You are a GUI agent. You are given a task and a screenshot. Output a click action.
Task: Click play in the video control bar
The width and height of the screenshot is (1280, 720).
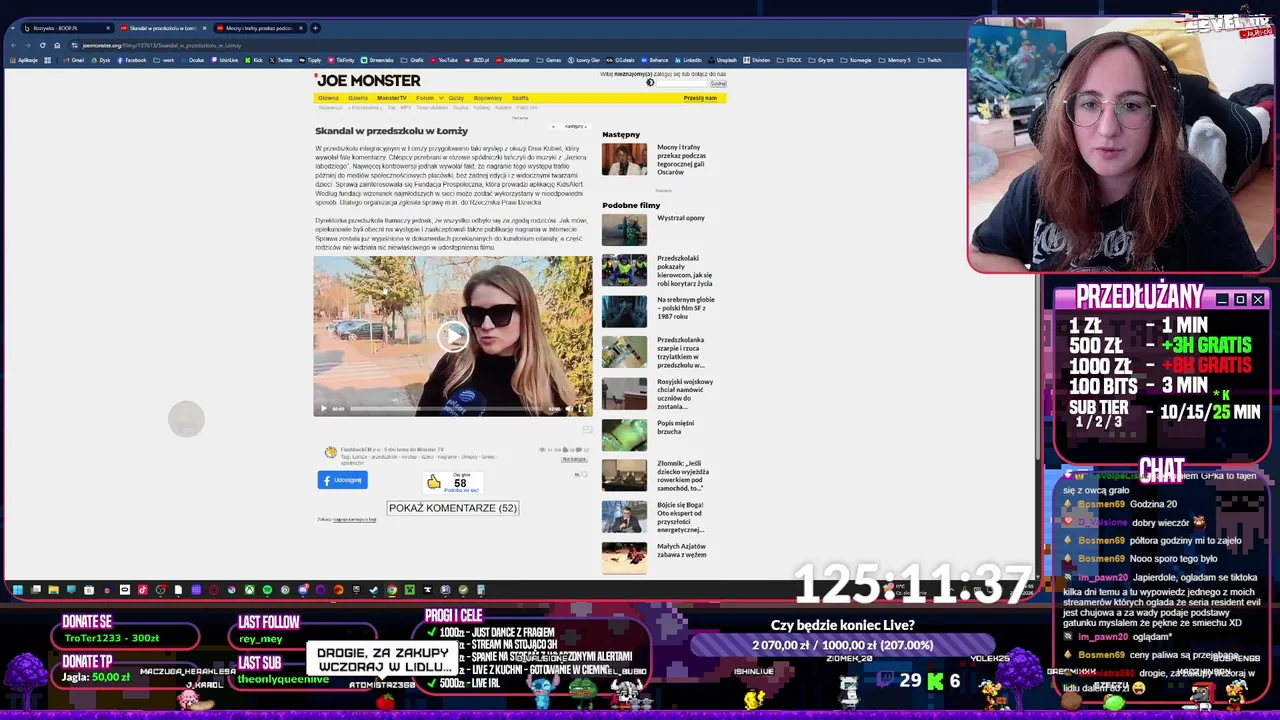click(x=323, y=408)
